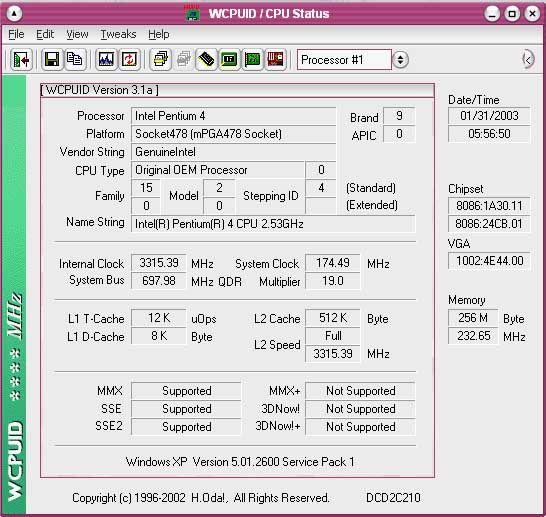Click the SSE2 'Supported' field
Image resolution: width=546 pixels, height=517 pixels.
(x=186, y=427)
